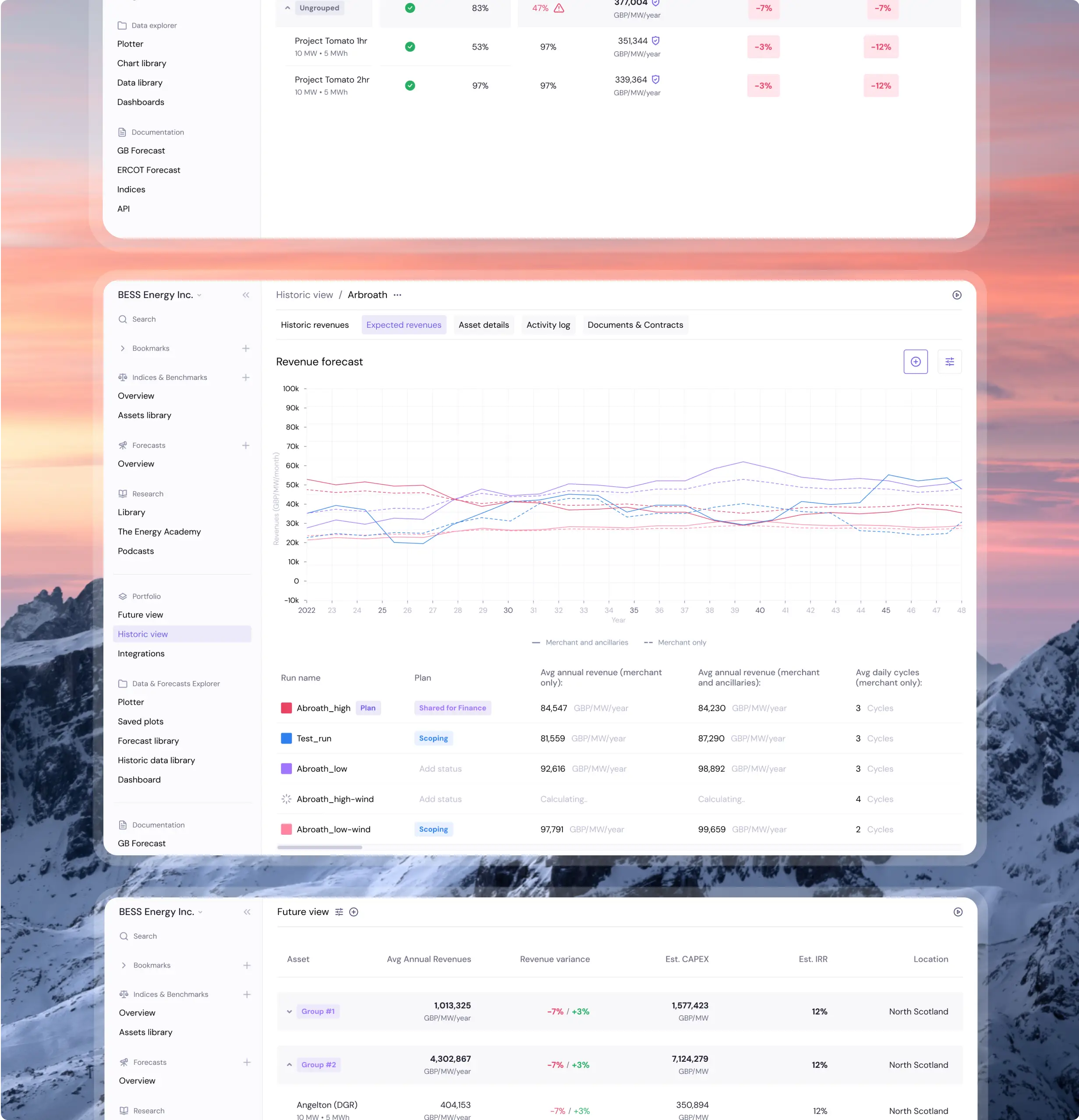Open BESS Energy Inc. workspace dropdown
The height and width of the screenshot is (1120, 1079).
click(159, 295)
